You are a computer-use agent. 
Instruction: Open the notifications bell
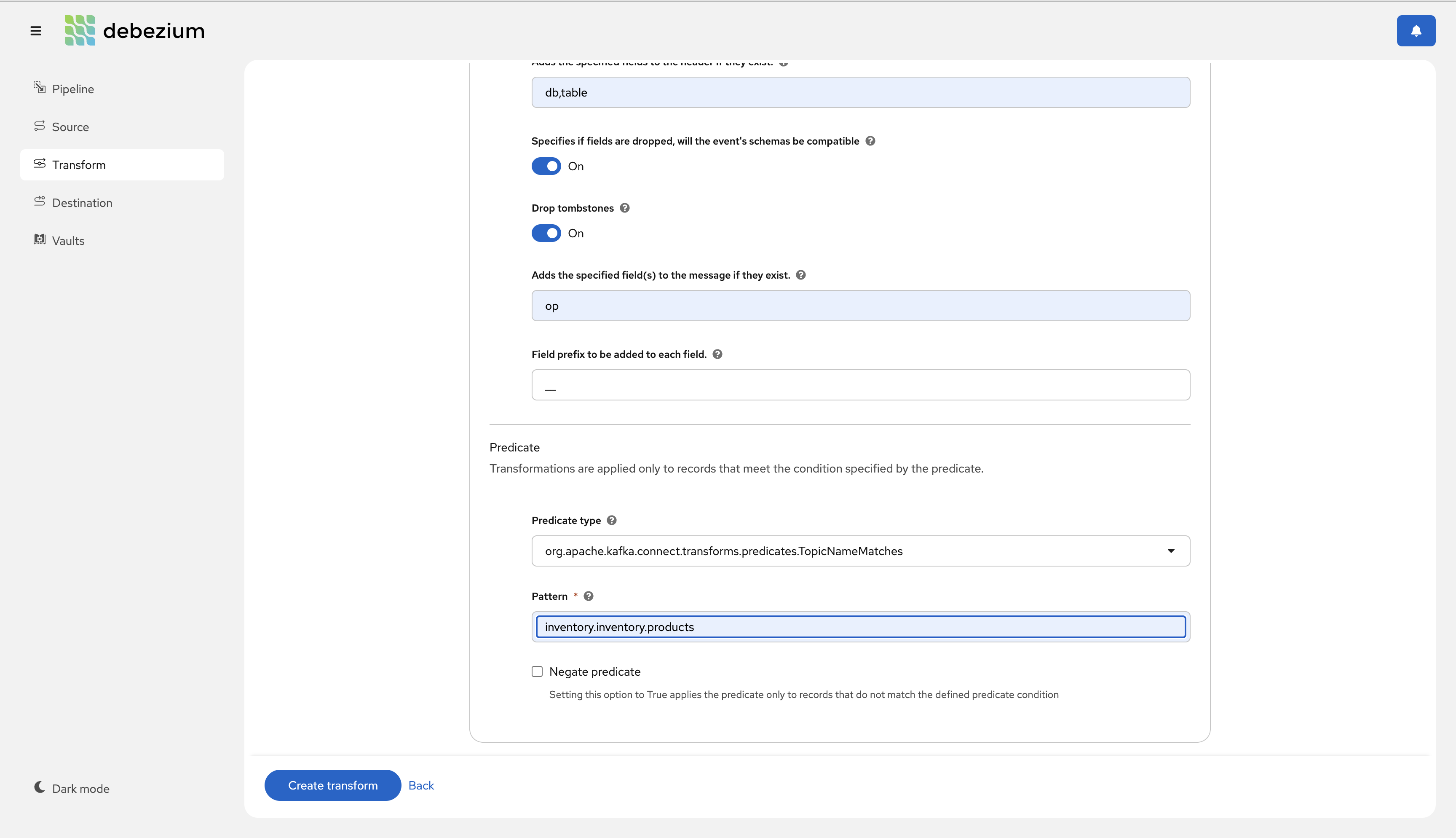(x=1416, y=31)
